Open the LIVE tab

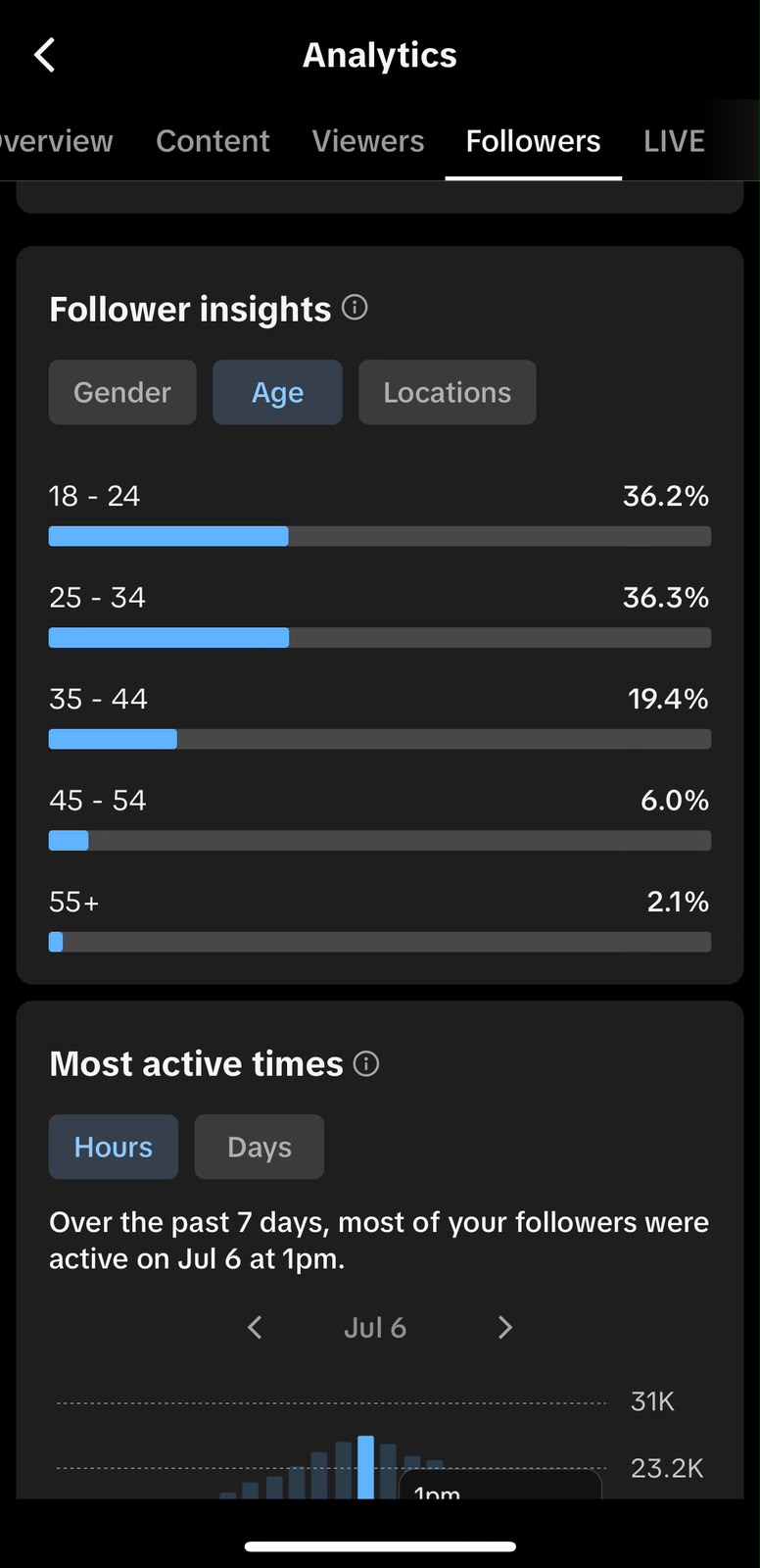point(674,141)
